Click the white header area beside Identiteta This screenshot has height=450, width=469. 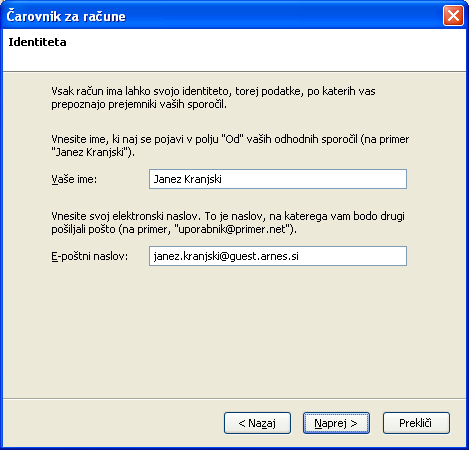click(267, 50)
